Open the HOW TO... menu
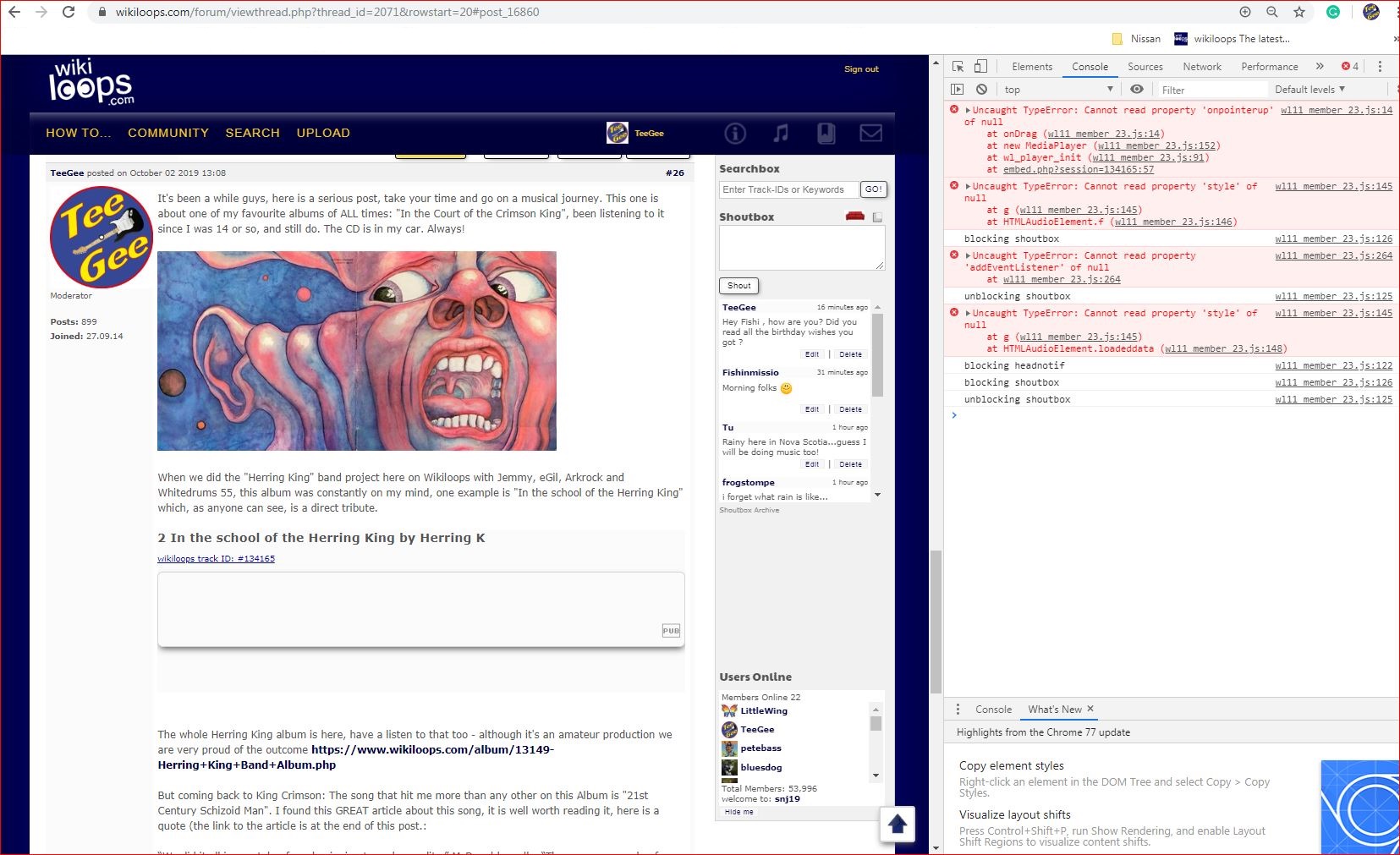 tap(79, 133)
